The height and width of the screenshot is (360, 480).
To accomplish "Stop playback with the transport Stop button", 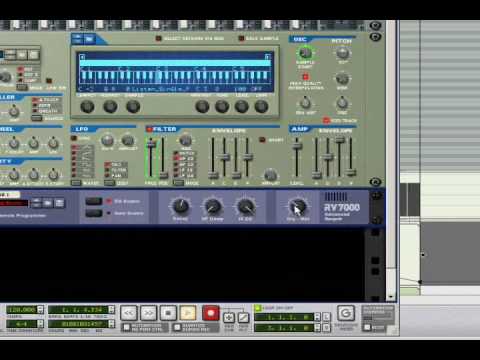I will [168, 313].
